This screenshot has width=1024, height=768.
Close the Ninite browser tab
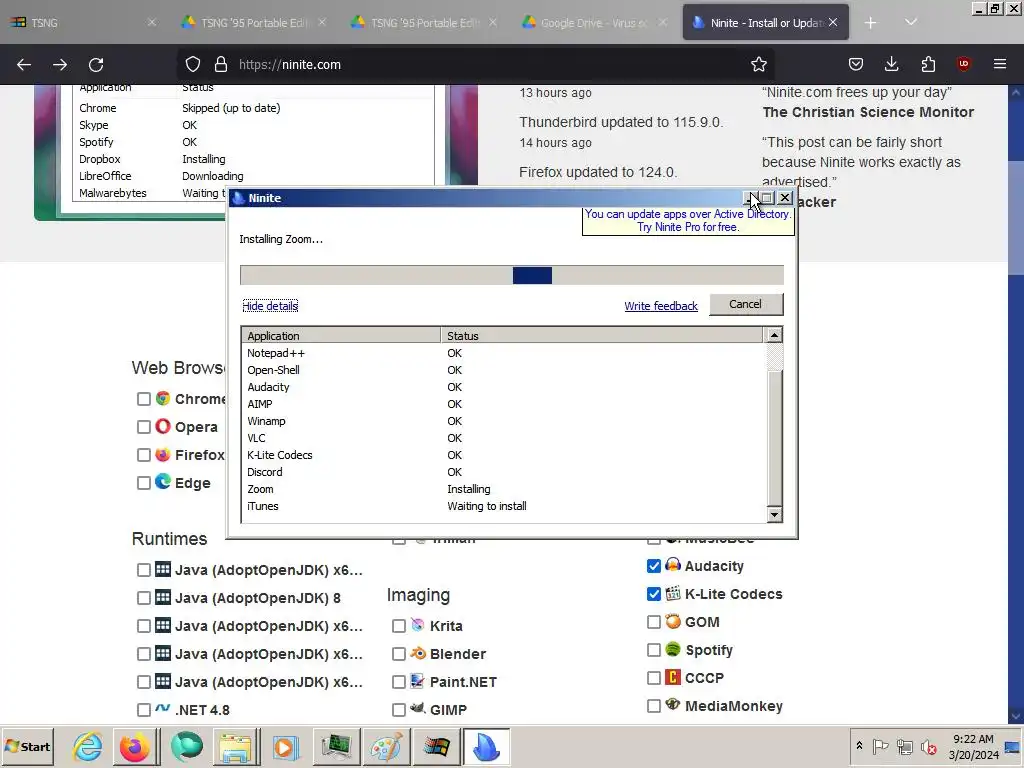coord(833,23)
